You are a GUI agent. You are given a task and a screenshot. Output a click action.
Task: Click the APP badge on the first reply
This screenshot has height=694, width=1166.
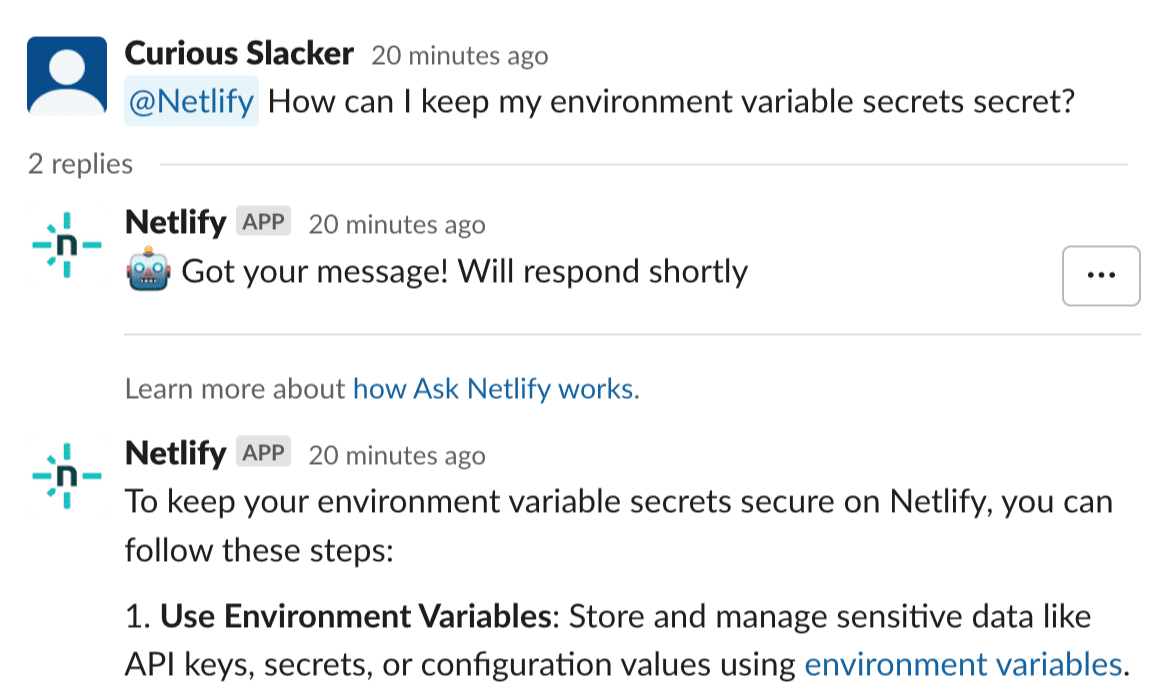pyautogui.click(x=264, y=222)
